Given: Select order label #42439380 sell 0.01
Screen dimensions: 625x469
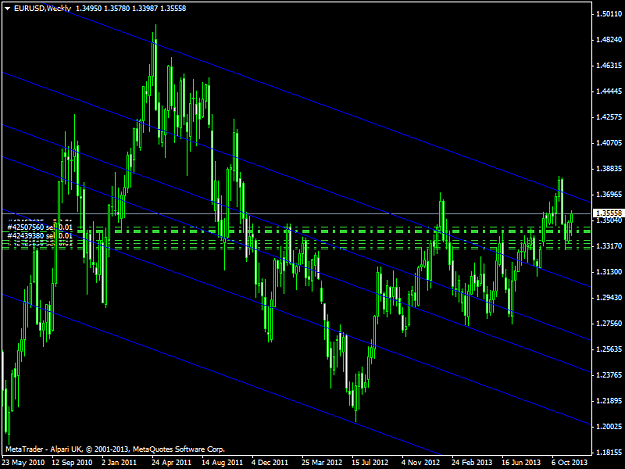Looking at the screenshot, I should coord(40,236).
